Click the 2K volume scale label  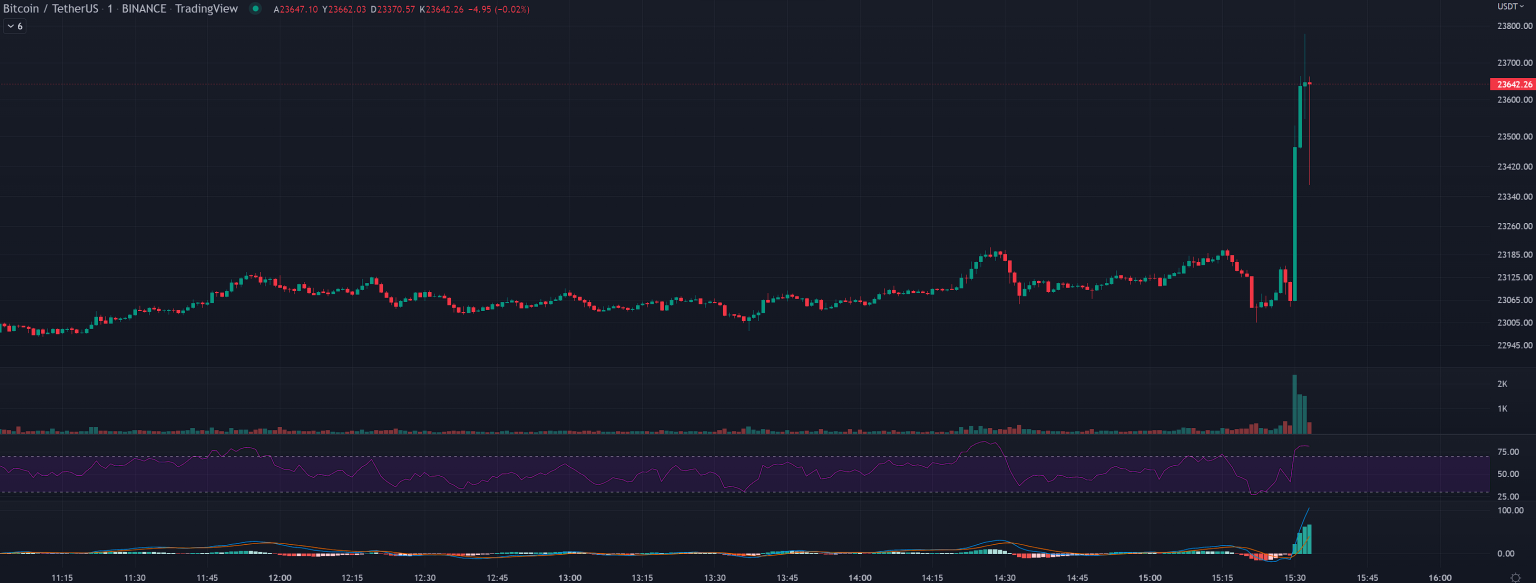coord(1502,384)
